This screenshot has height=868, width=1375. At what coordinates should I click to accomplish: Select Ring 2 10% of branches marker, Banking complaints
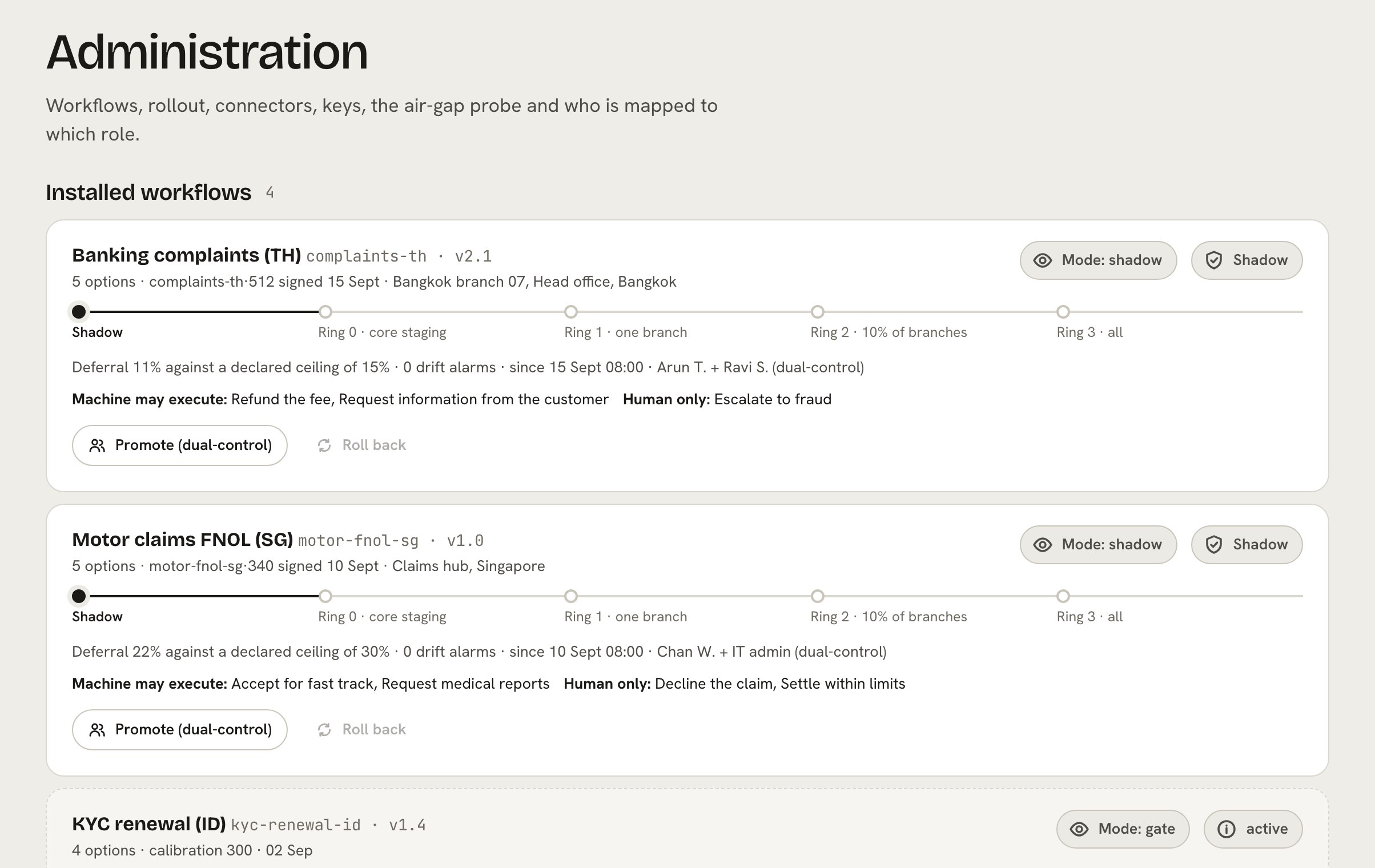click(x=818, y=312)
